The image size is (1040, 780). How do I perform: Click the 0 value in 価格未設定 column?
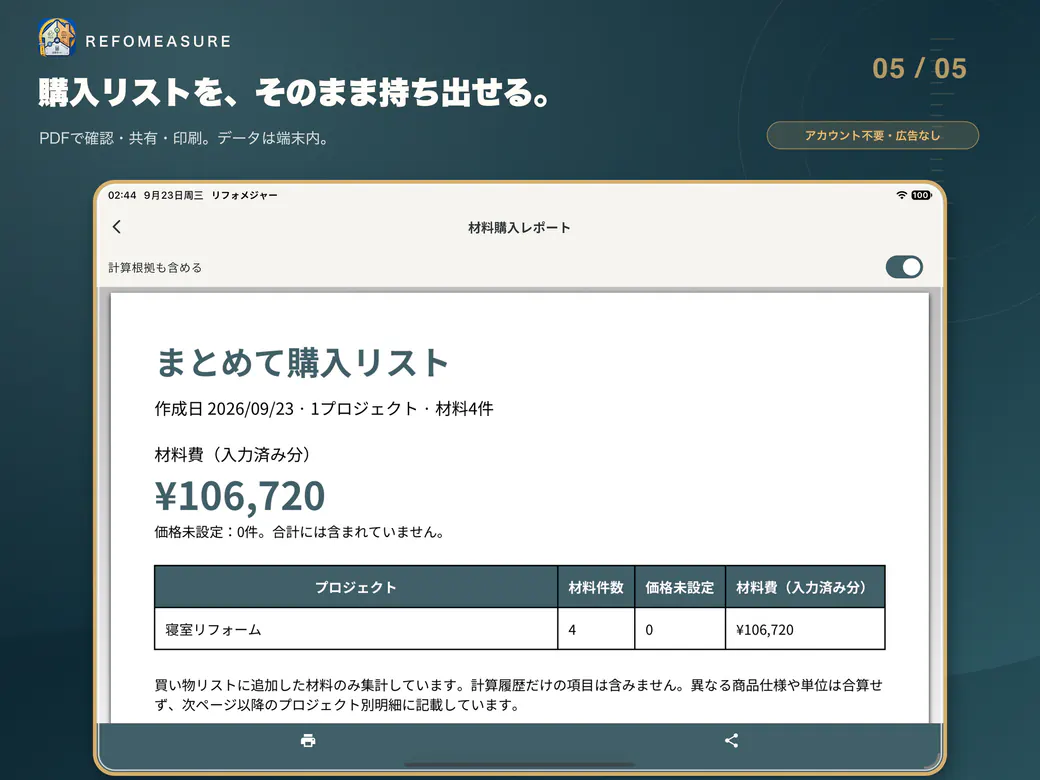(649, 629)
